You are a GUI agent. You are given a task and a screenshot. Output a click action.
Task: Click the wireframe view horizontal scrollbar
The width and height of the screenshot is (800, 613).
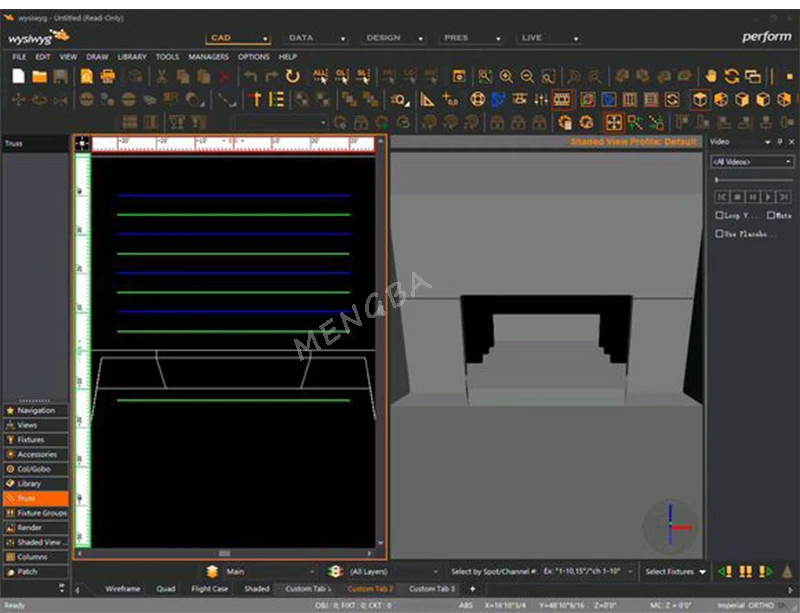(224, 553)
